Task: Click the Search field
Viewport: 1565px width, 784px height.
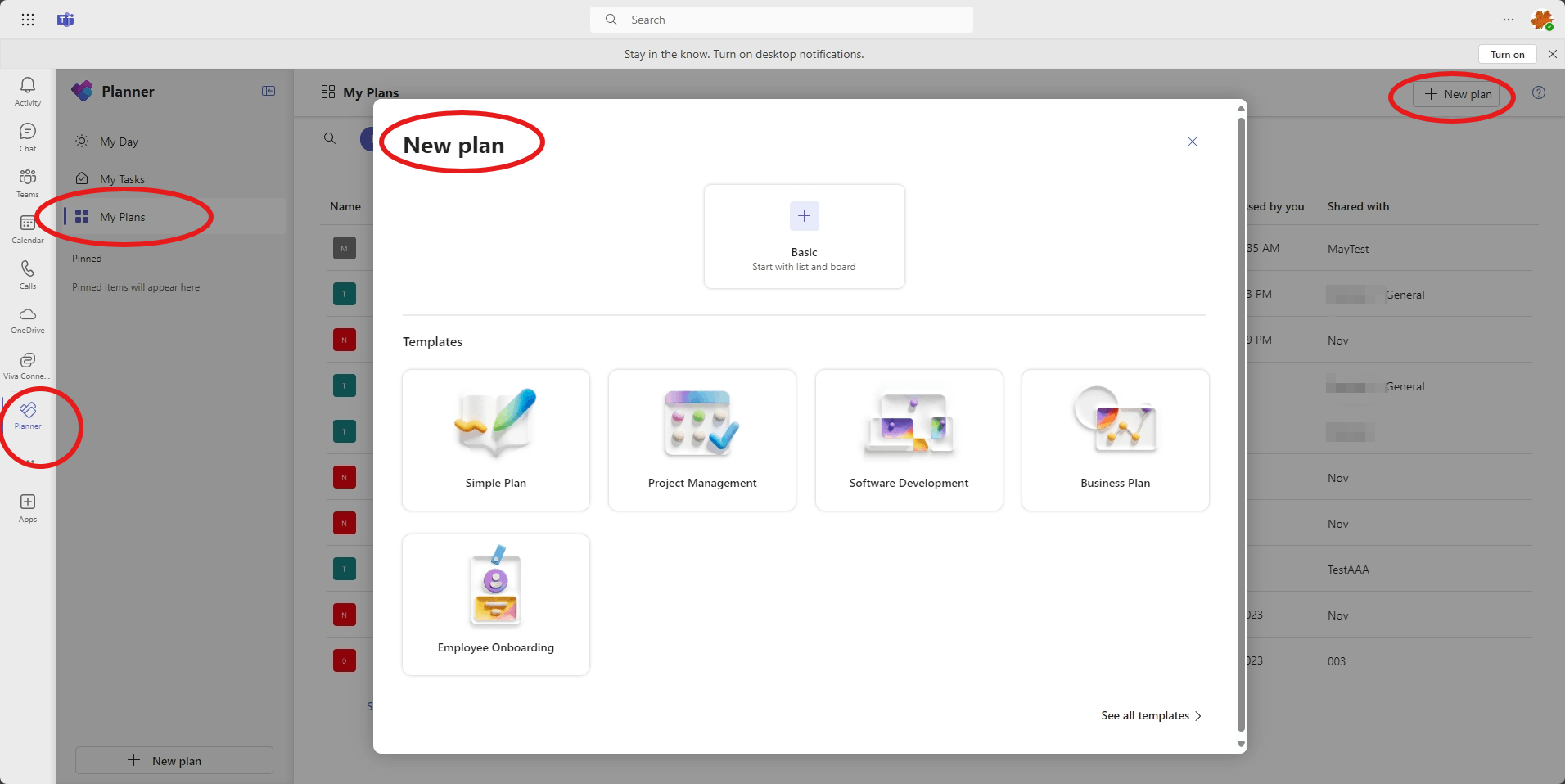Action: coord(782,19)
